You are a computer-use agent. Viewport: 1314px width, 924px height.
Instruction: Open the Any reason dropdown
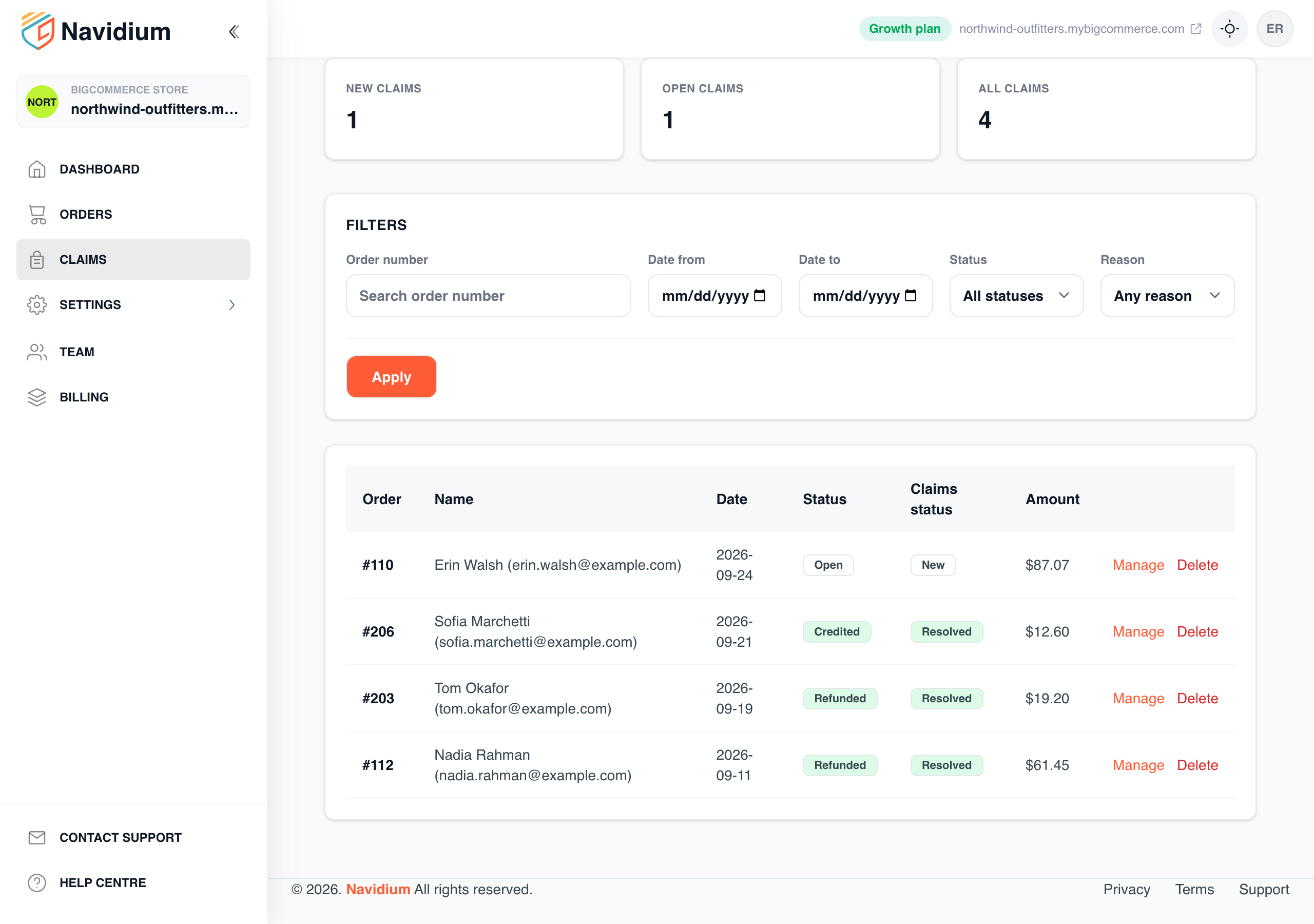[x=1168, y=296]
